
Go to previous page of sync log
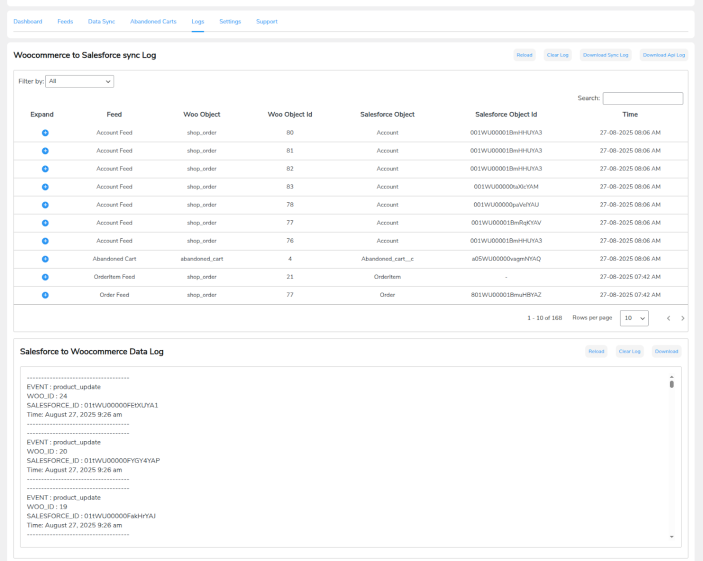coord(668,318)
